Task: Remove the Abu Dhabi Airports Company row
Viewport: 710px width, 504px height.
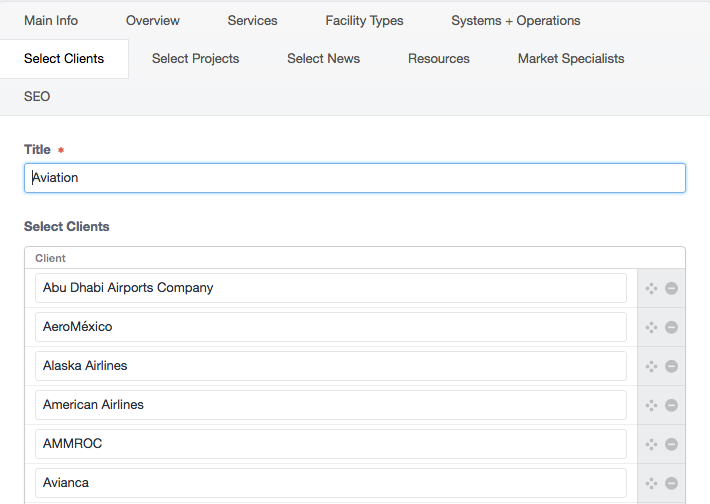Action: (672, 288)
